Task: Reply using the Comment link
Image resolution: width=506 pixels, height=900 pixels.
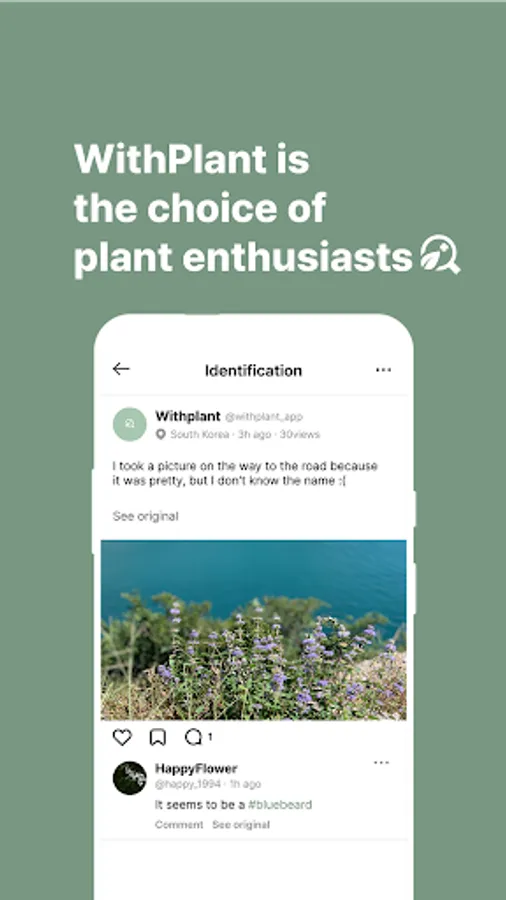Action: 179,825
